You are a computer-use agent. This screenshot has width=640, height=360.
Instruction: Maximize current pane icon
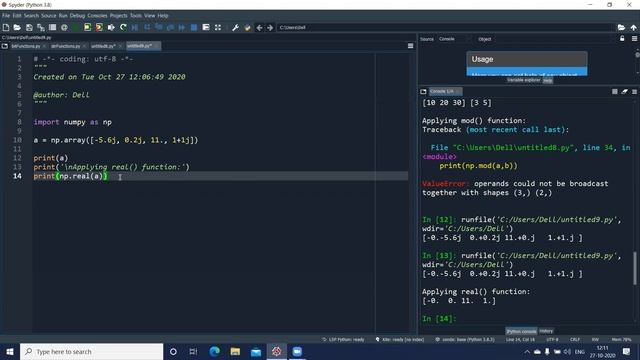pyautogui.click(x=218, y=27)
